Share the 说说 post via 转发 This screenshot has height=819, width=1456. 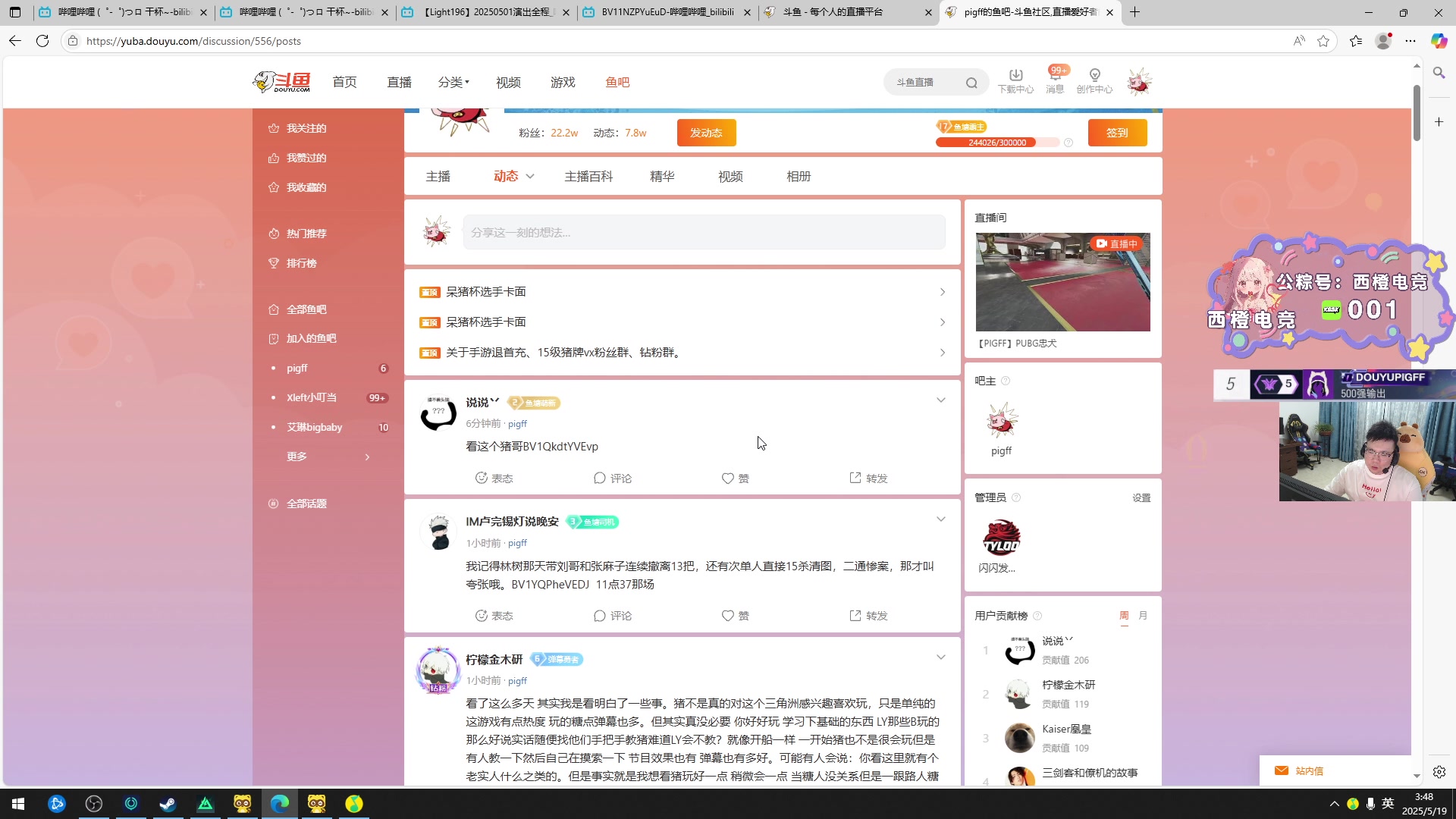coord(868,478)
